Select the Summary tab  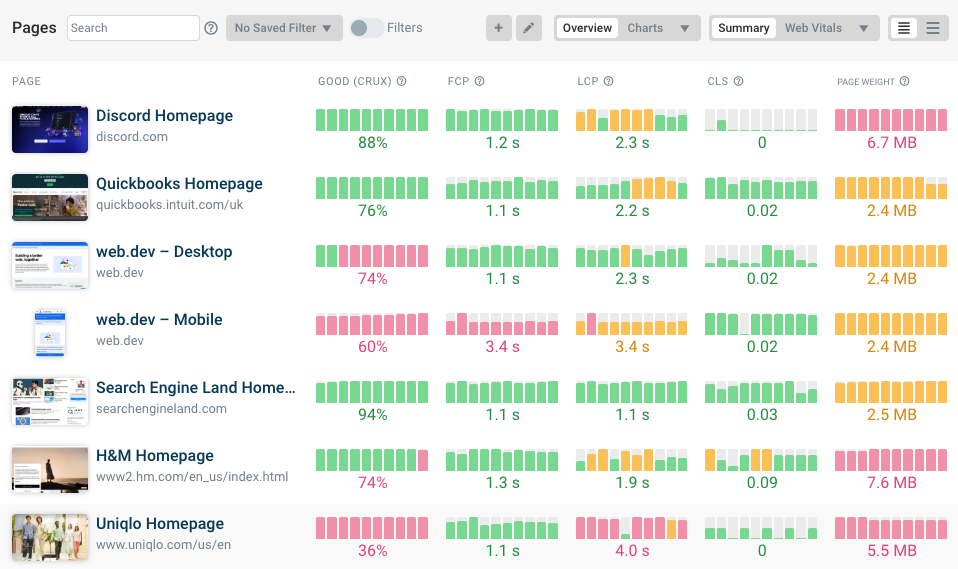click(744, 28)
